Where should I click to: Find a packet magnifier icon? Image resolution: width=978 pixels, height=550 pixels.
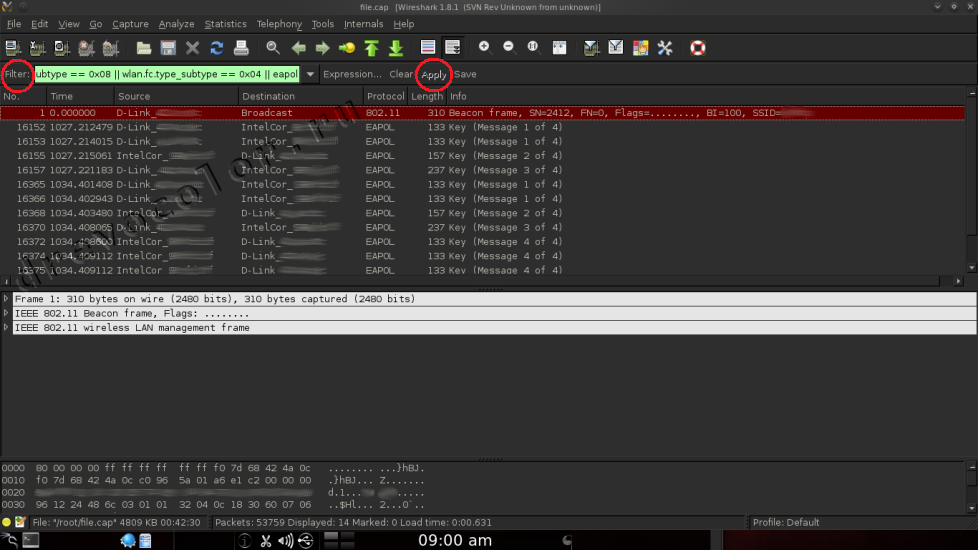coord(273,48)
